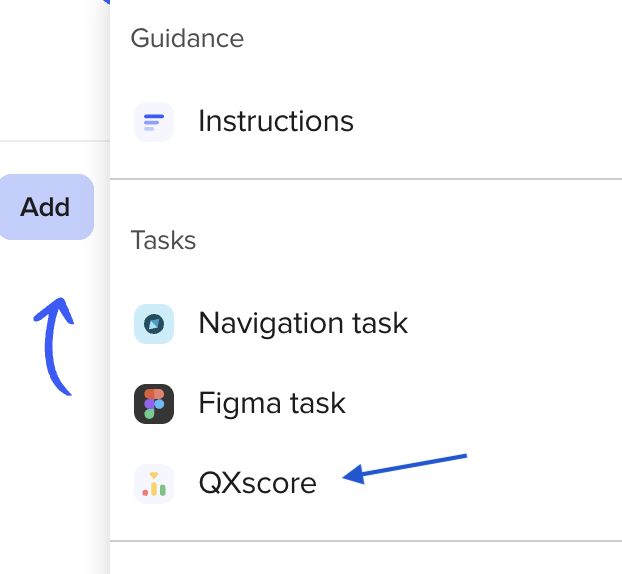Choose the Instructions text label

click(x=276, y=121)
